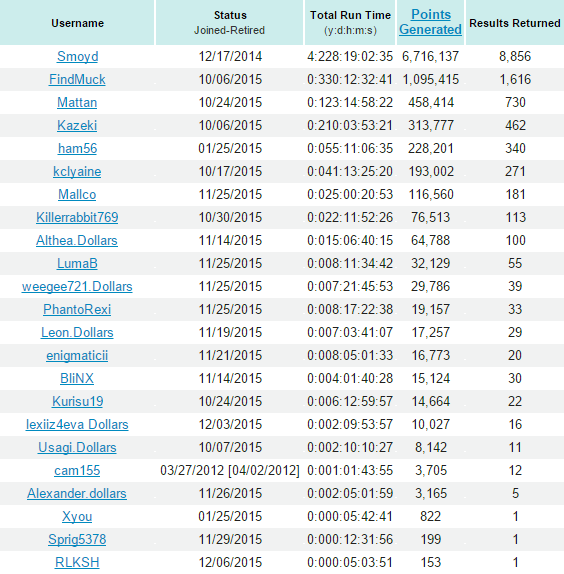Click the Mallco username
564x574 pixels.
(x=77, y=194)
